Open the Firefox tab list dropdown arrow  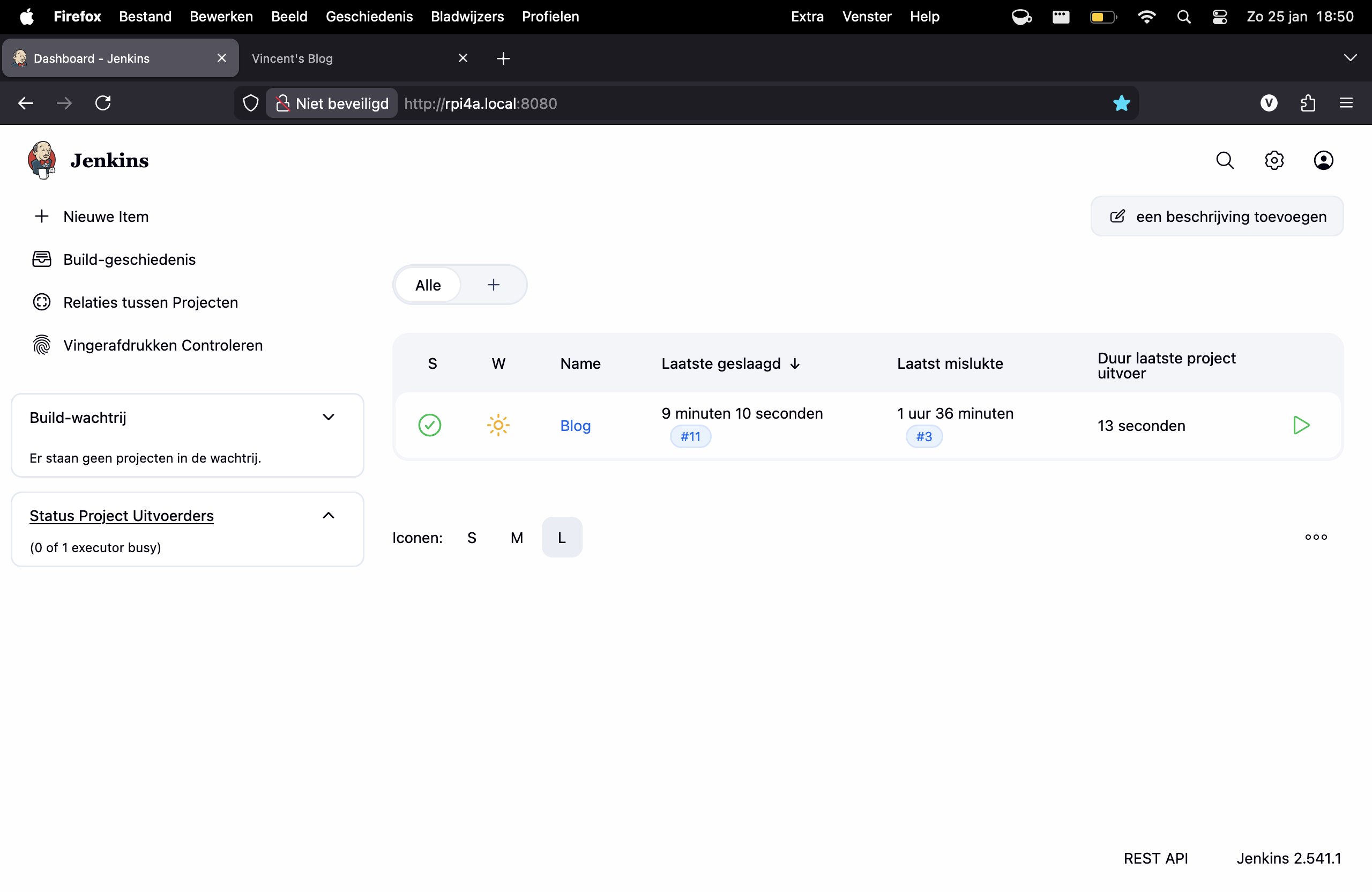click(x=1351, y=58)
